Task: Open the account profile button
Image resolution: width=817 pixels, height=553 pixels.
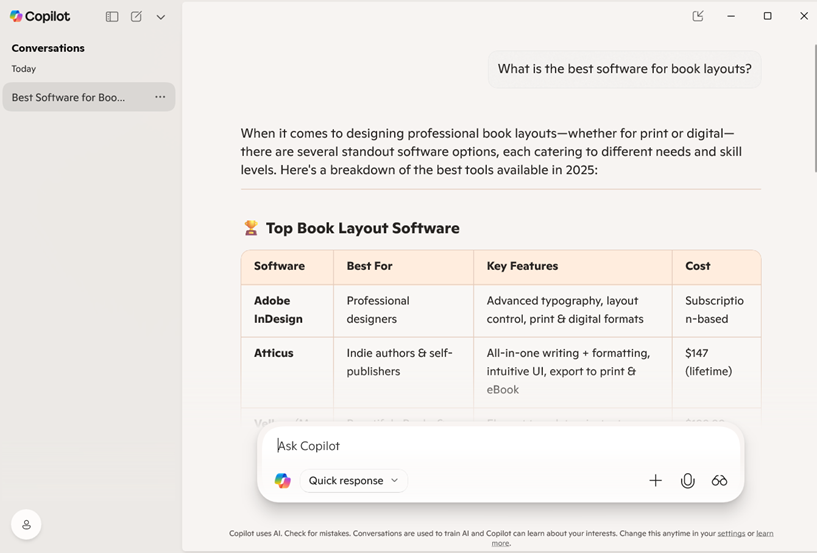Action: 26,524
